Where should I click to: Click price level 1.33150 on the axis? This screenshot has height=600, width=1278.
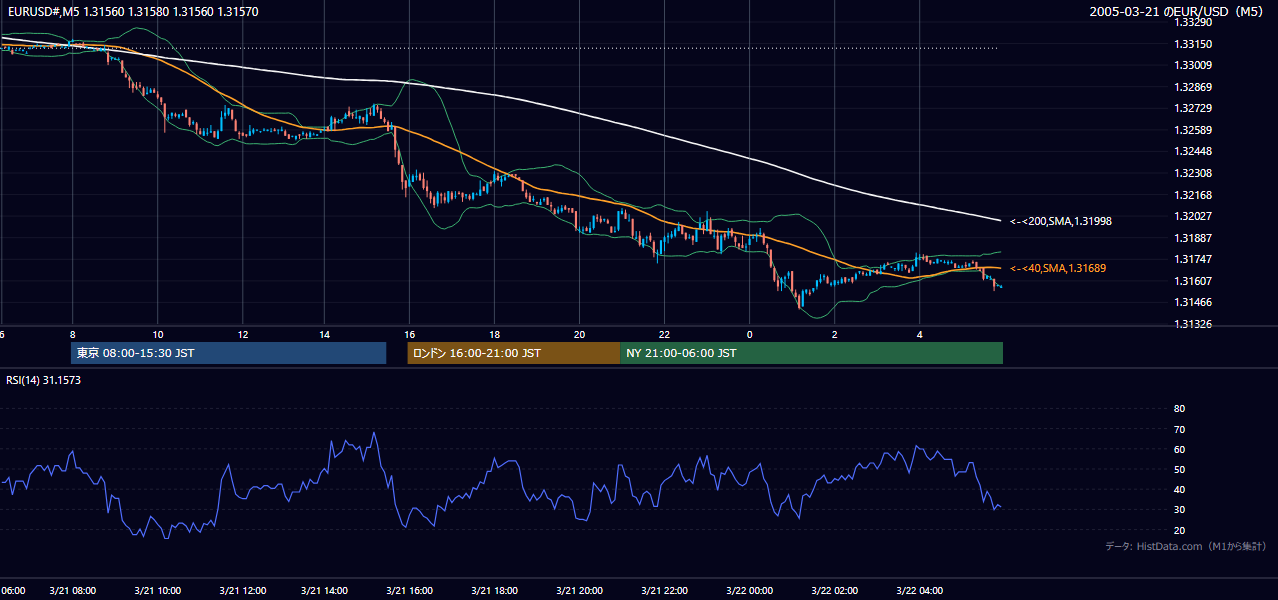(x=1193, y=44)
